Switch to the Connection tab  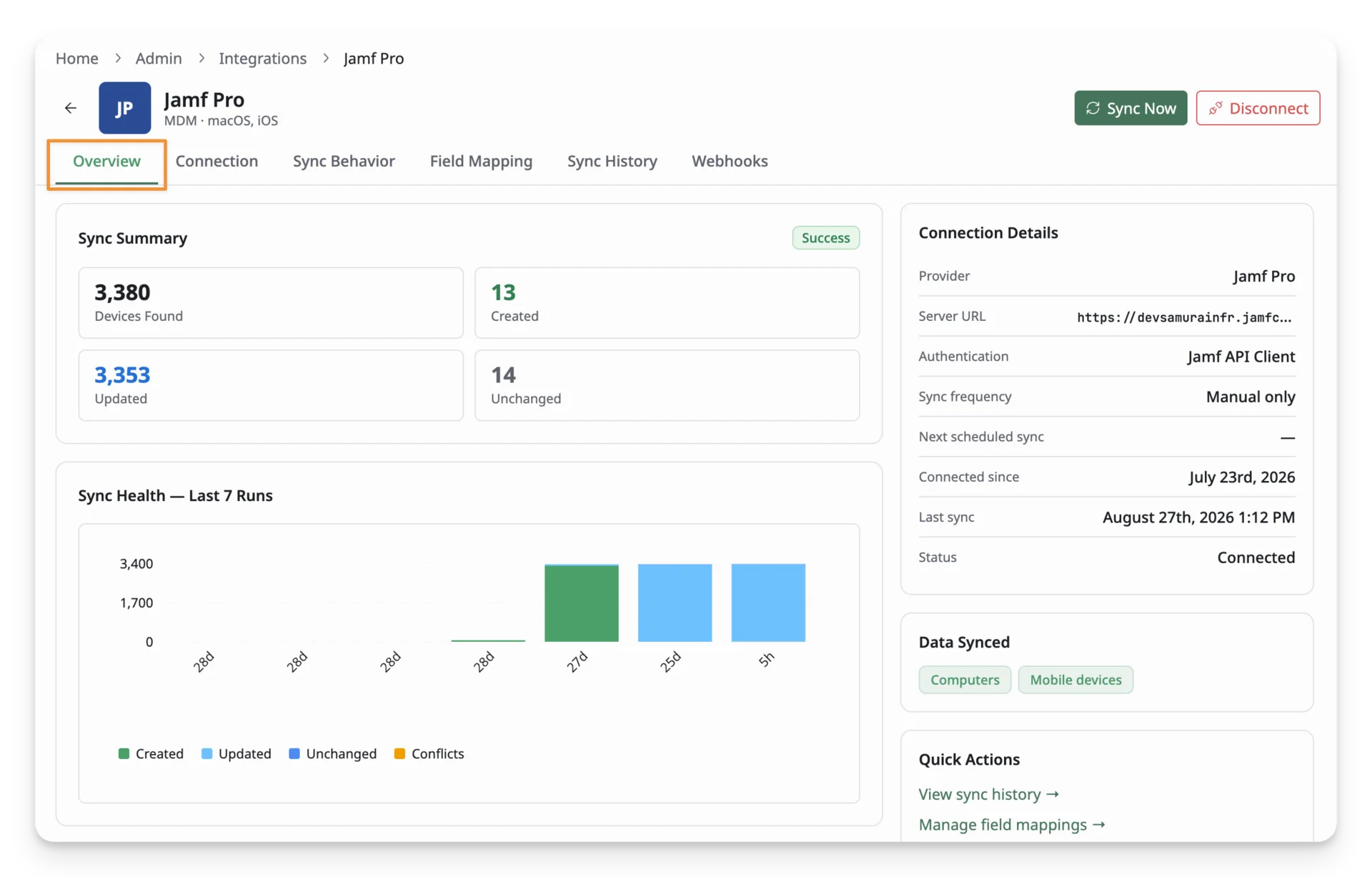point(217,161)
